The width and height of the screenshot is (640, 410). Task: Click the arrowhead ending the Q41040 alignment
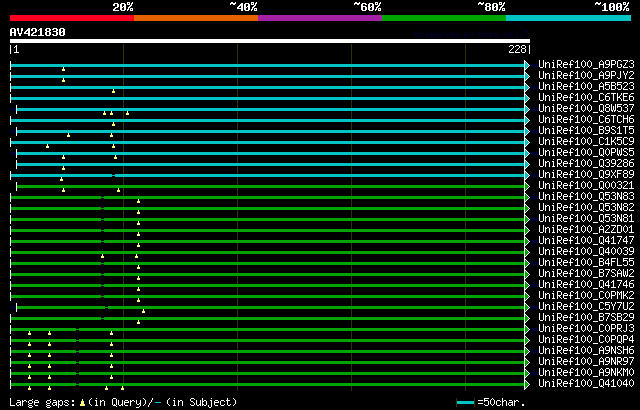[527, 384]
